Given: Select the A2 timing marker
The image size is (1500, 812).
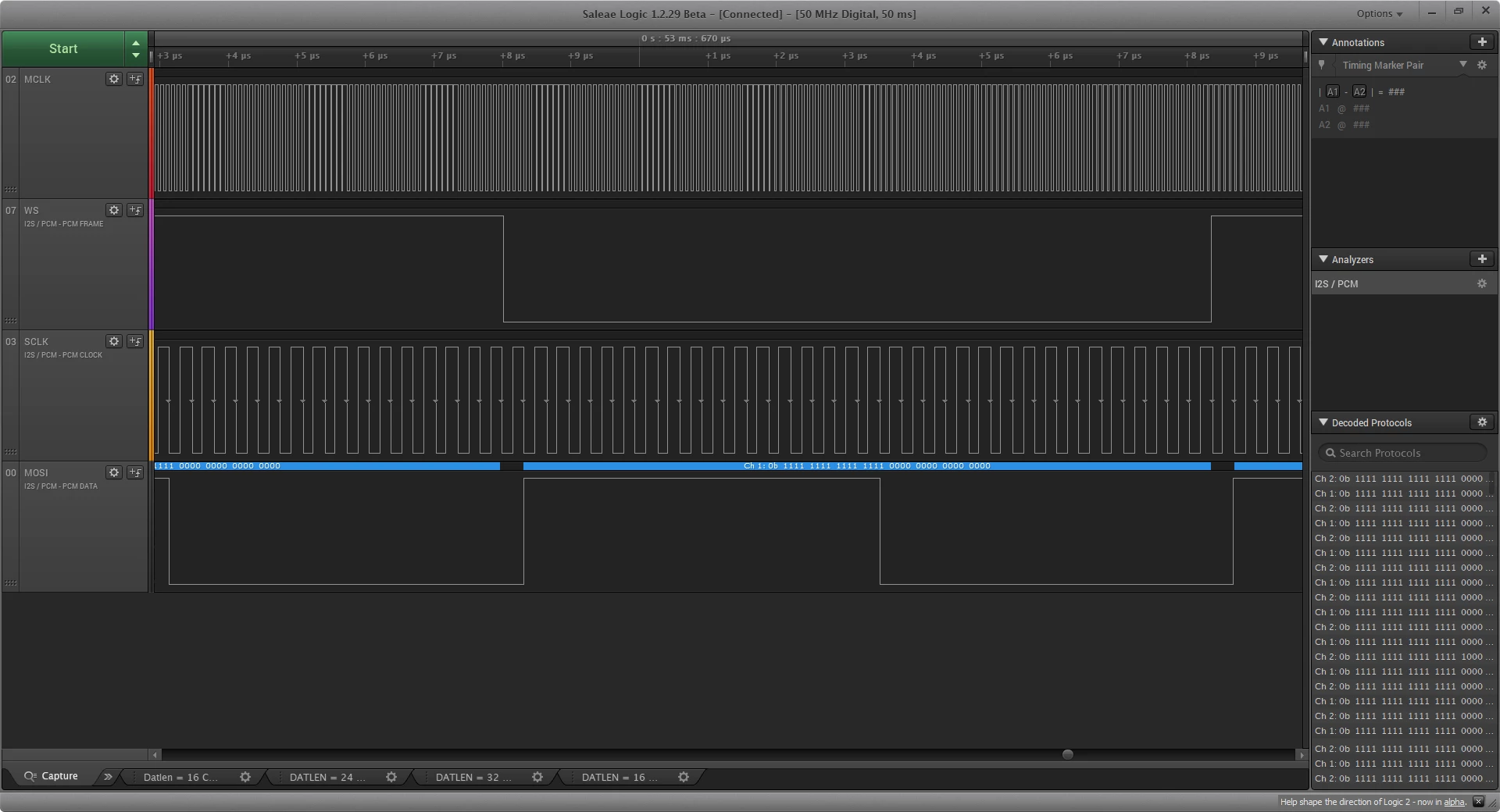Looking at the screenshot, I should click(1359, 92).
